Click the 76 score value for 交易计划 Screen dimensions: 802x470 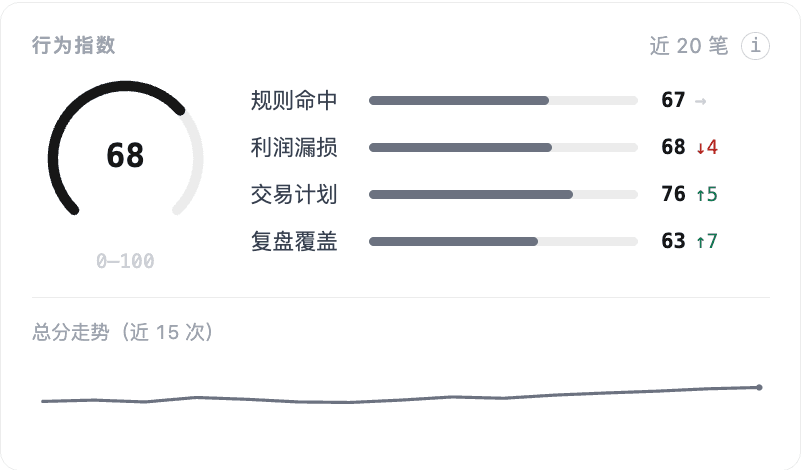[x=673, y=194]
